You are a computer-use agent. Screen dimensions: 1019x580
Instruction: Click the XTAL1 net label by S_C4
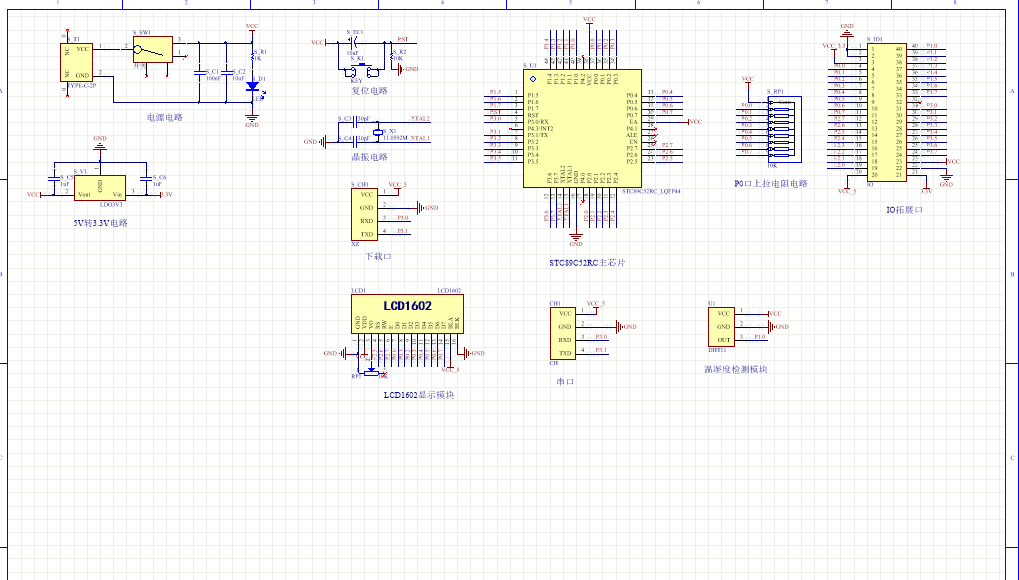point(420,138)
